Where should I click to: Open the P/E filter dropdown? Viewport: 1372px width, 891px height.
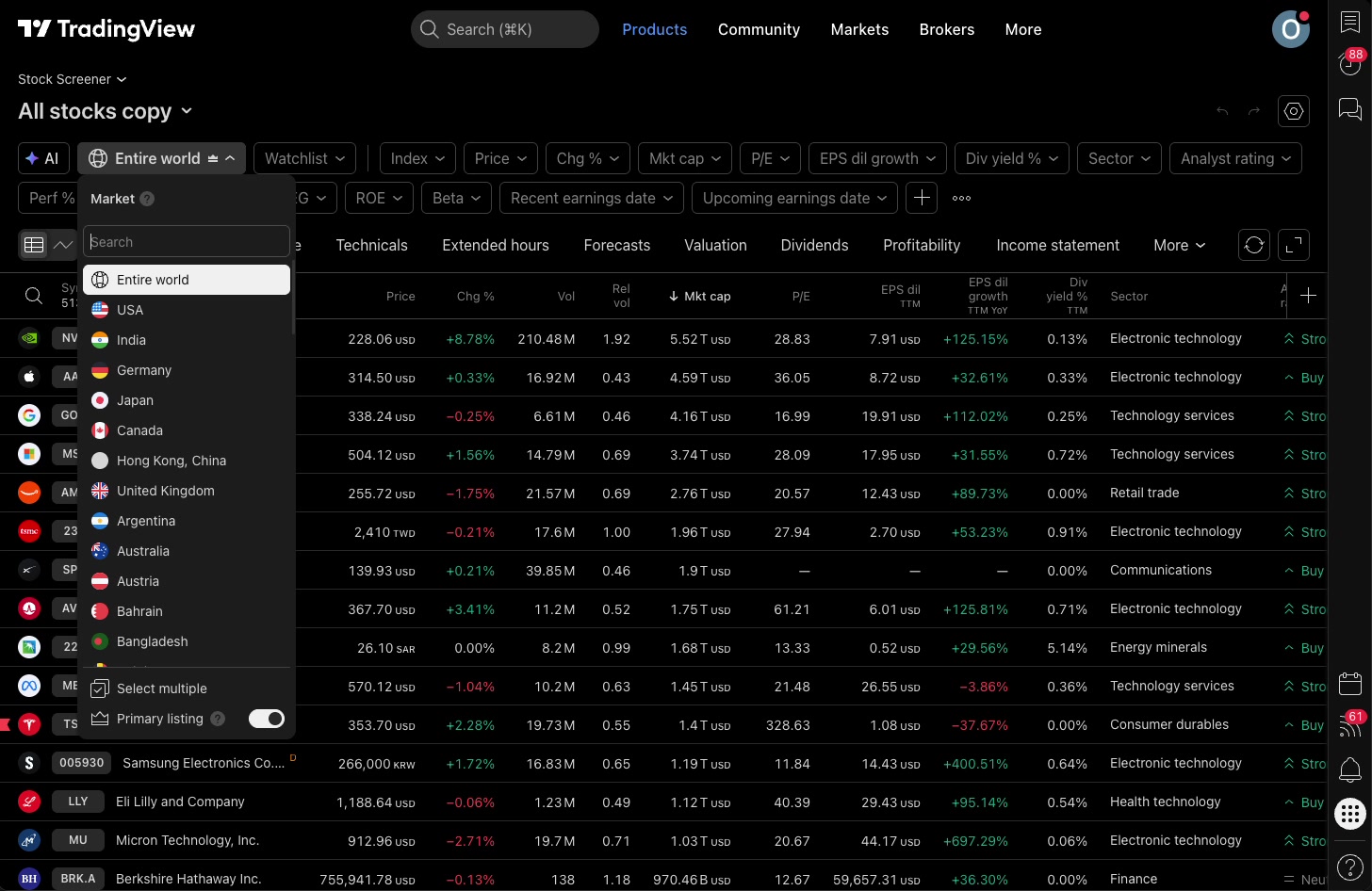click(770, 158)
